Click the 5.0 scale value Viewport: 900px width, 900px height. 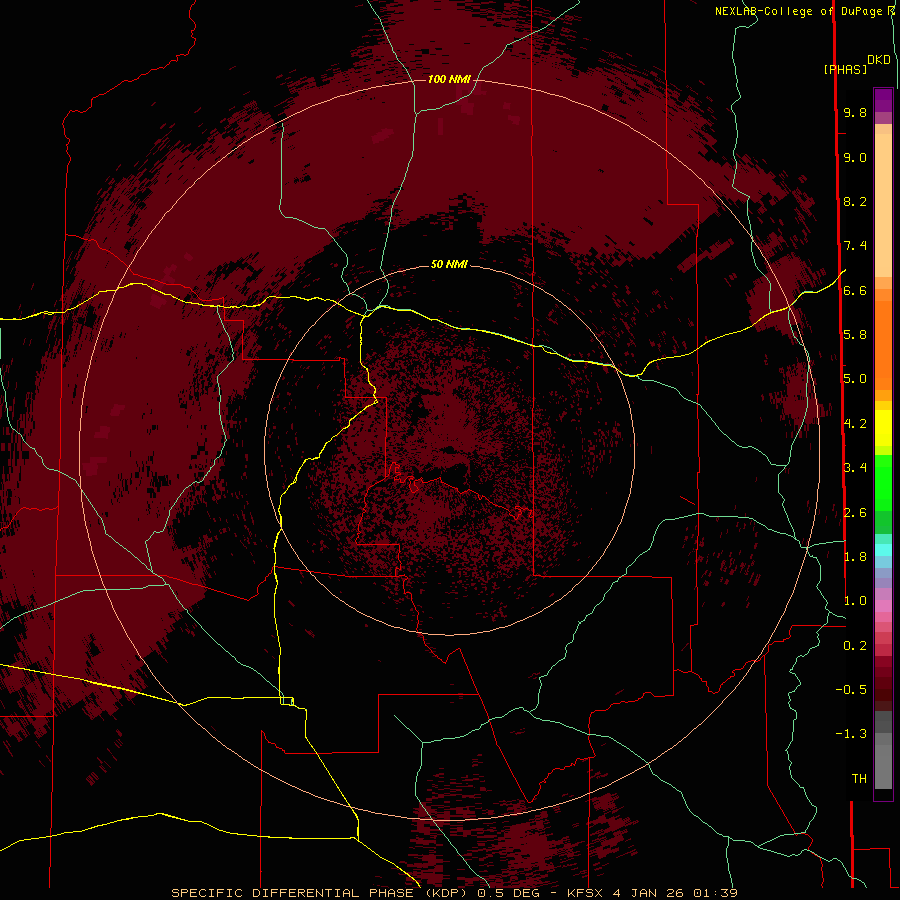855,379
